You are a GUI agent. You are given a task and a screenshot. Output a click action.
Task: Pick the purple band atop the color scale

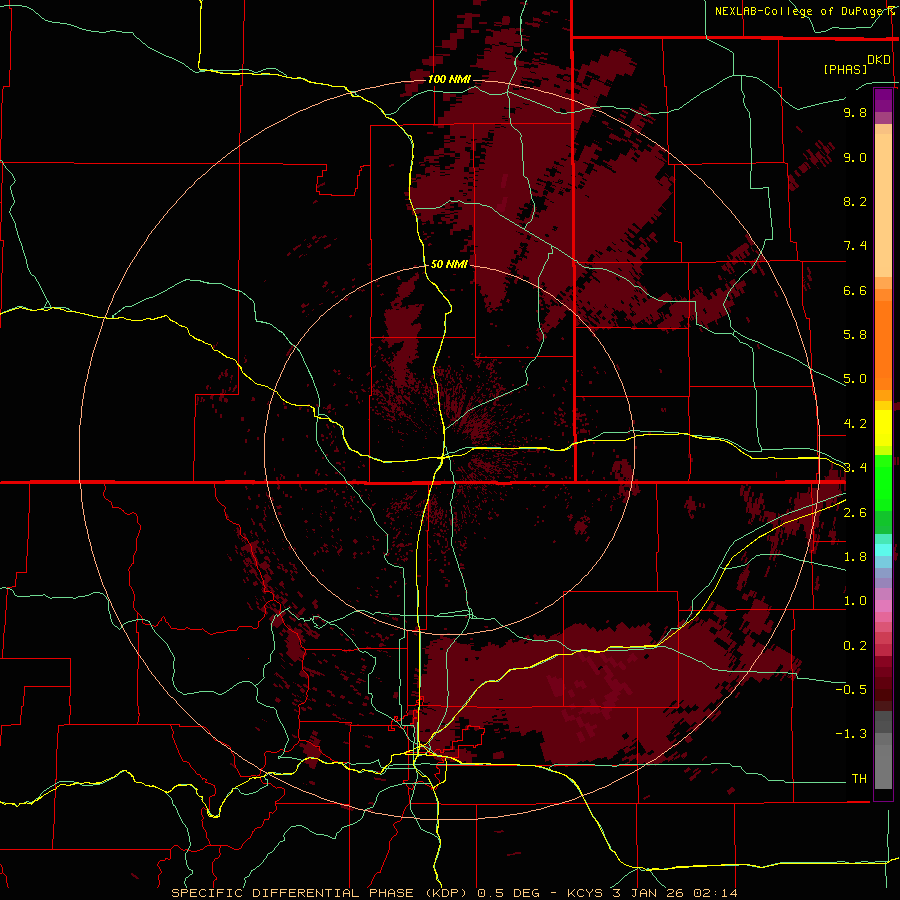(x=883, y=100)
